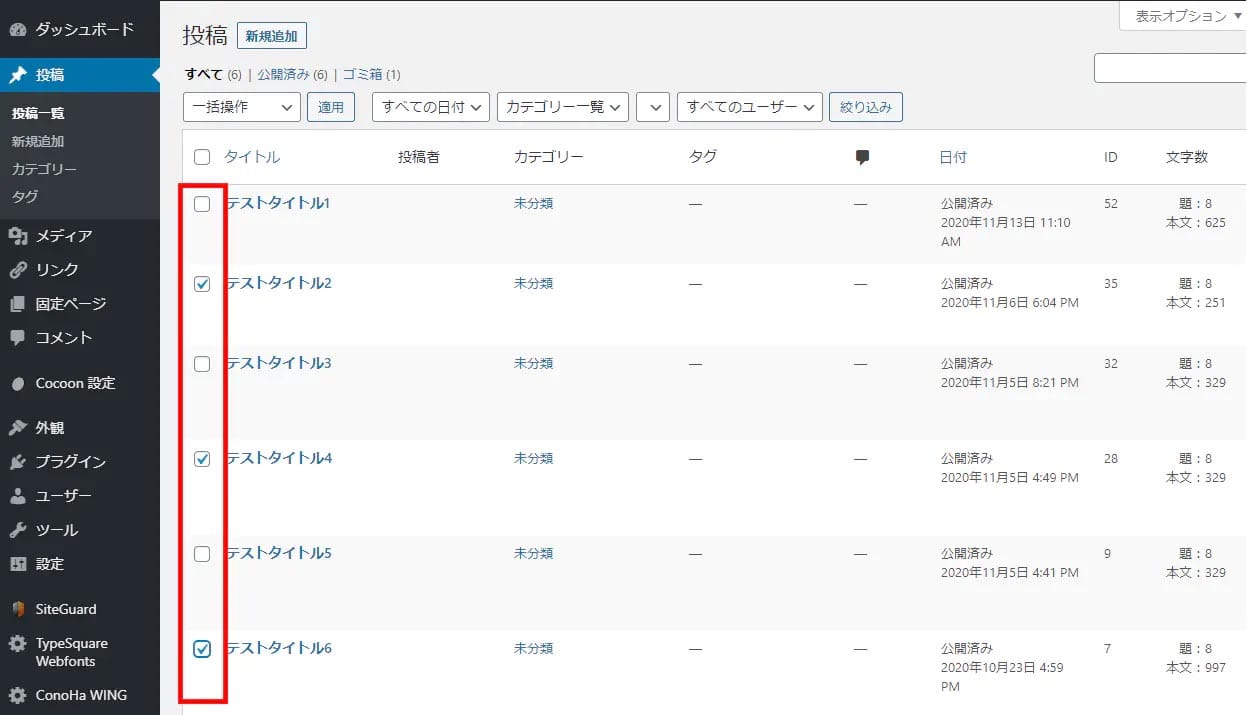Open the すべての日付 date filter dropdown
1247x715 pixels.
(x=430, y=106)
